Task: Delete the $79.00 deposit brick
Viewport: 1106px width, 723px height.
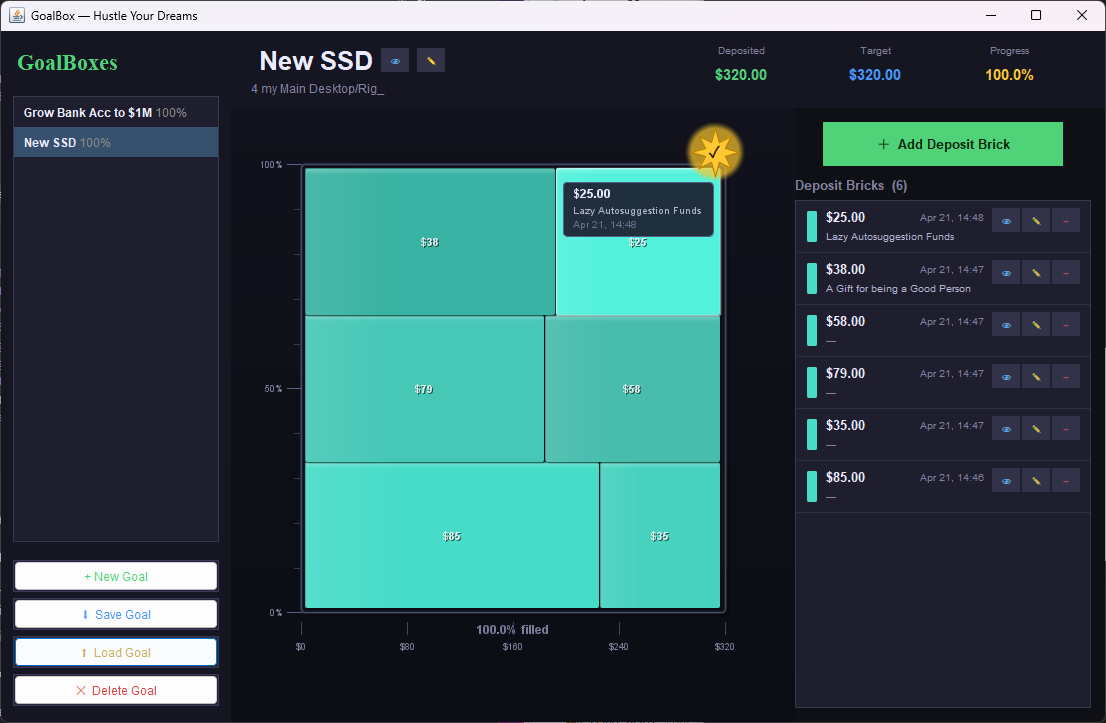Action: [1066, 376]
